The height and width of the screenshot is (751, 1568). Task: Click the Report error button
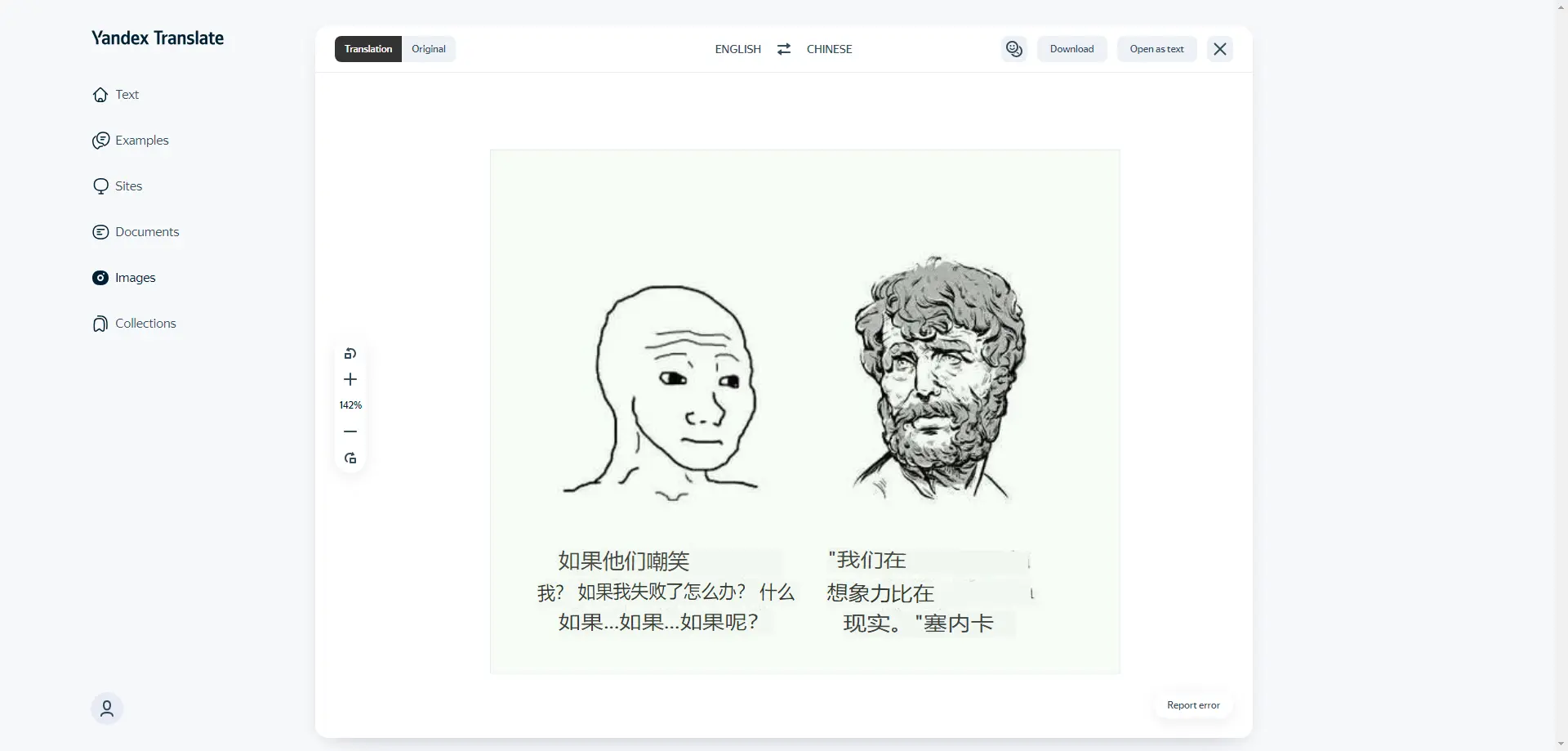point(1193,705)
